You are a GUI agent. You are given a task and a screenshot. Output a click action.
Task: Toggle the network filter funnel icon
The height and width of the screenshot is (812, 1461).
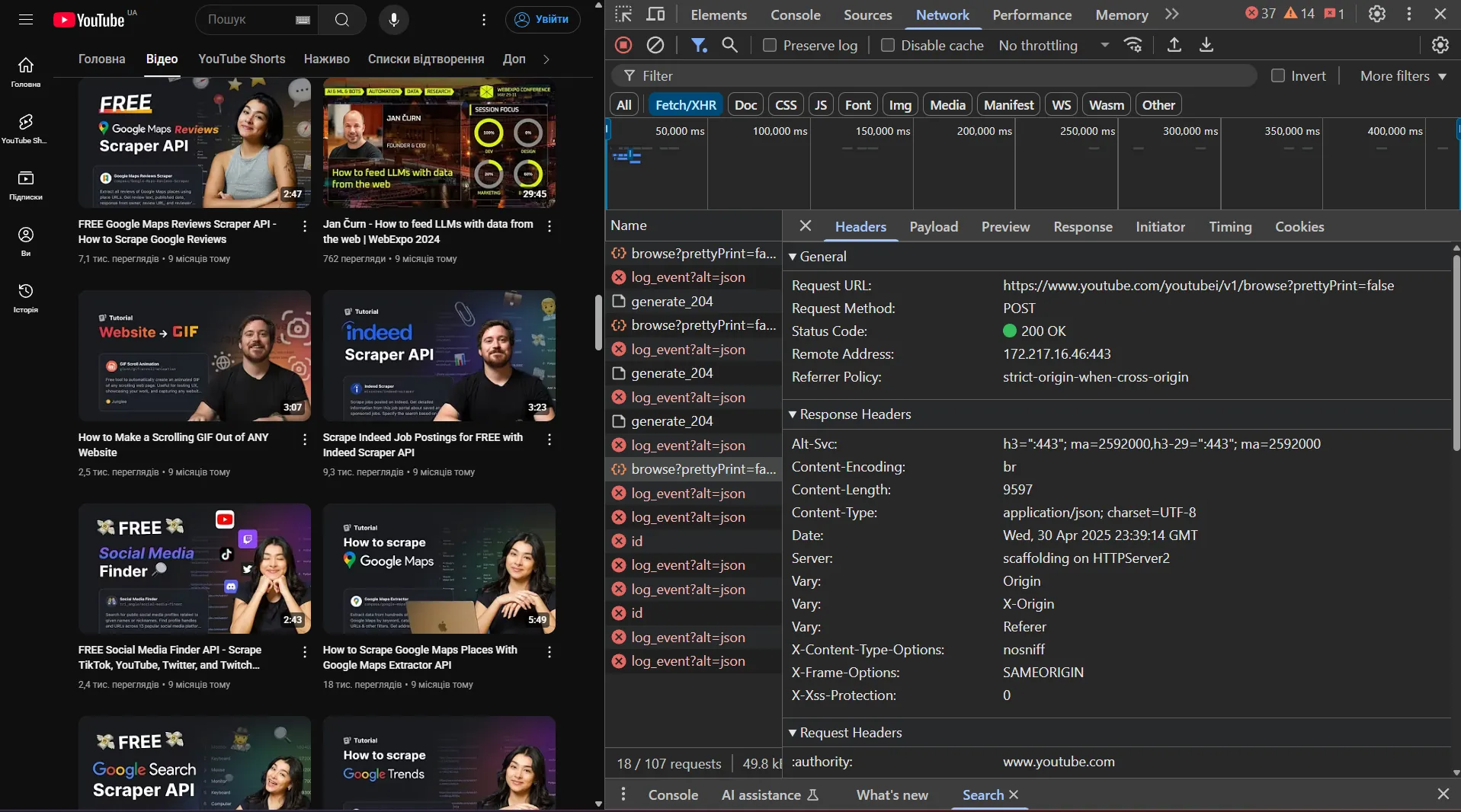click(x=698, y=45)
